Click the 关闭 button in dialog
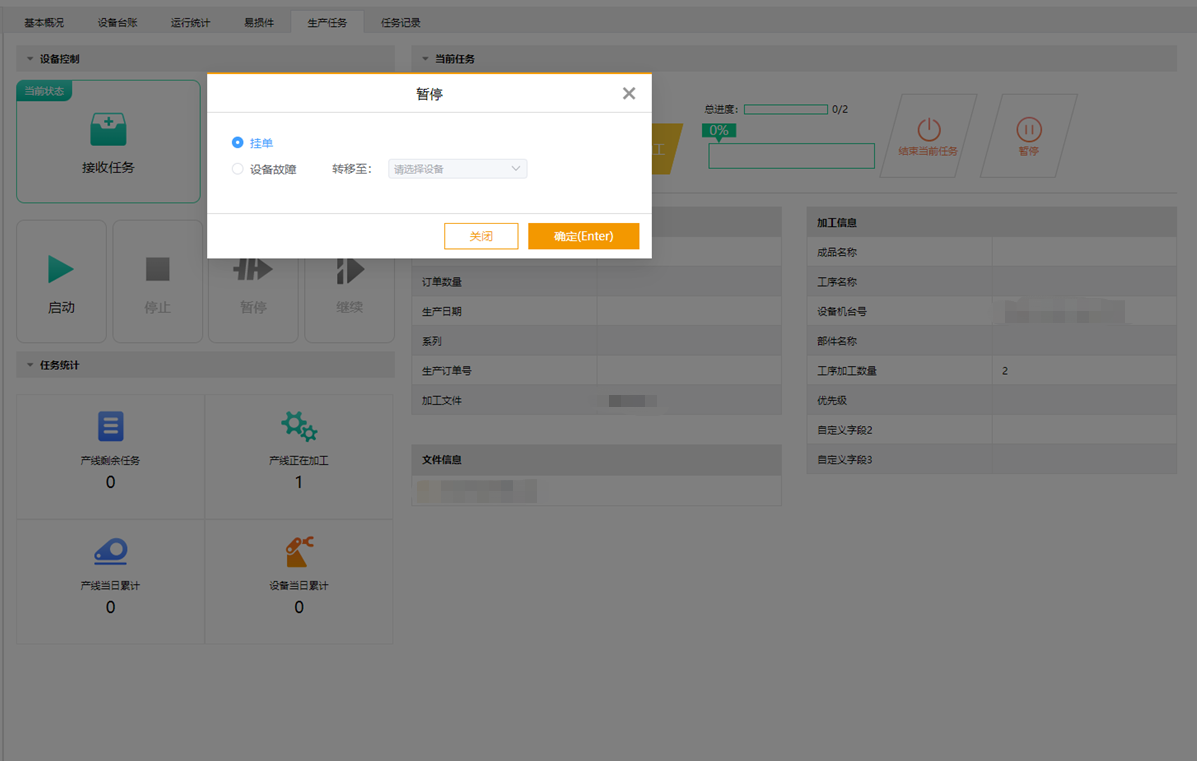1197x761 pixels. pos(481,236)
